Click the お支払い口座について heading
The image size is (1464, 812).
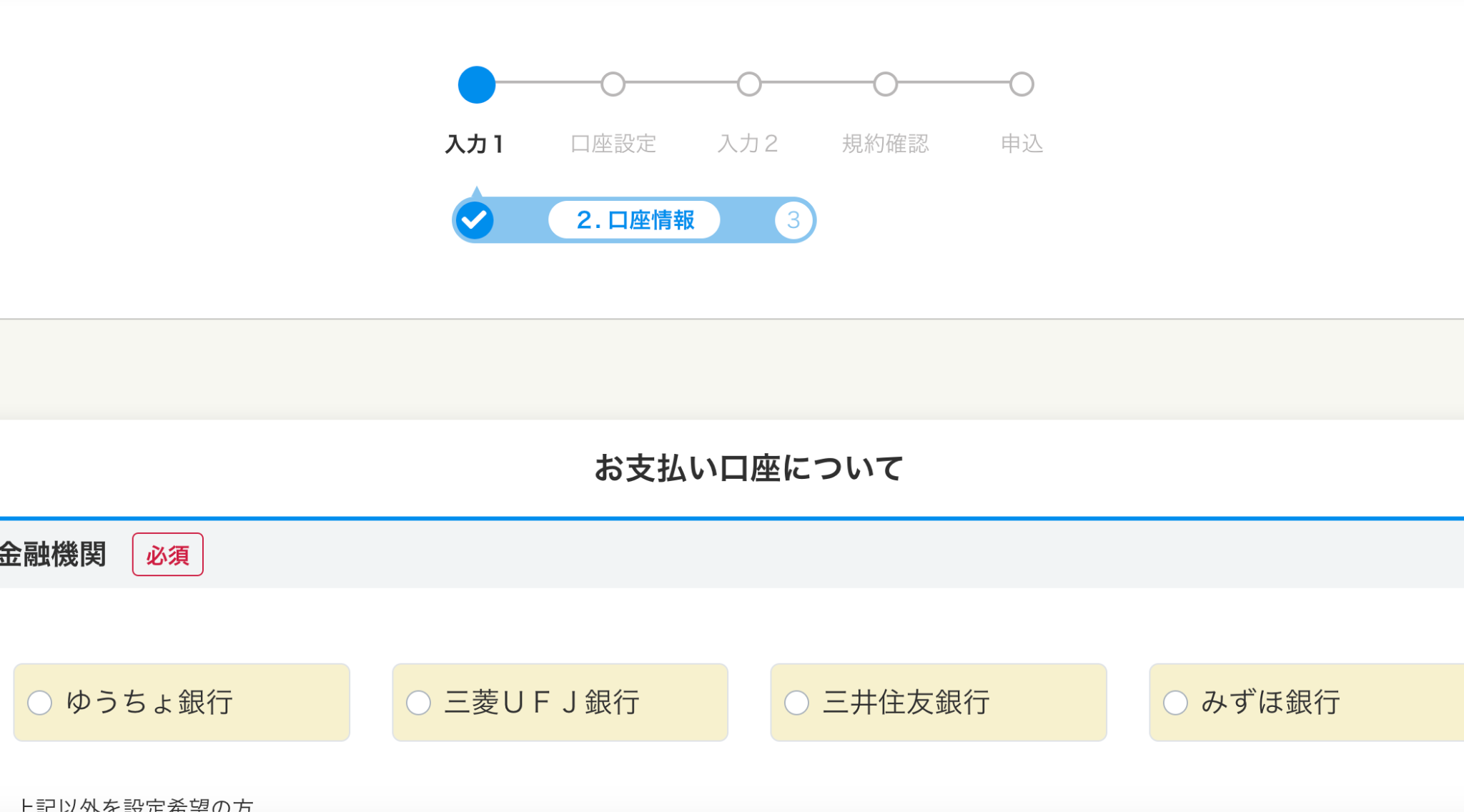click(x=748, y=469)
